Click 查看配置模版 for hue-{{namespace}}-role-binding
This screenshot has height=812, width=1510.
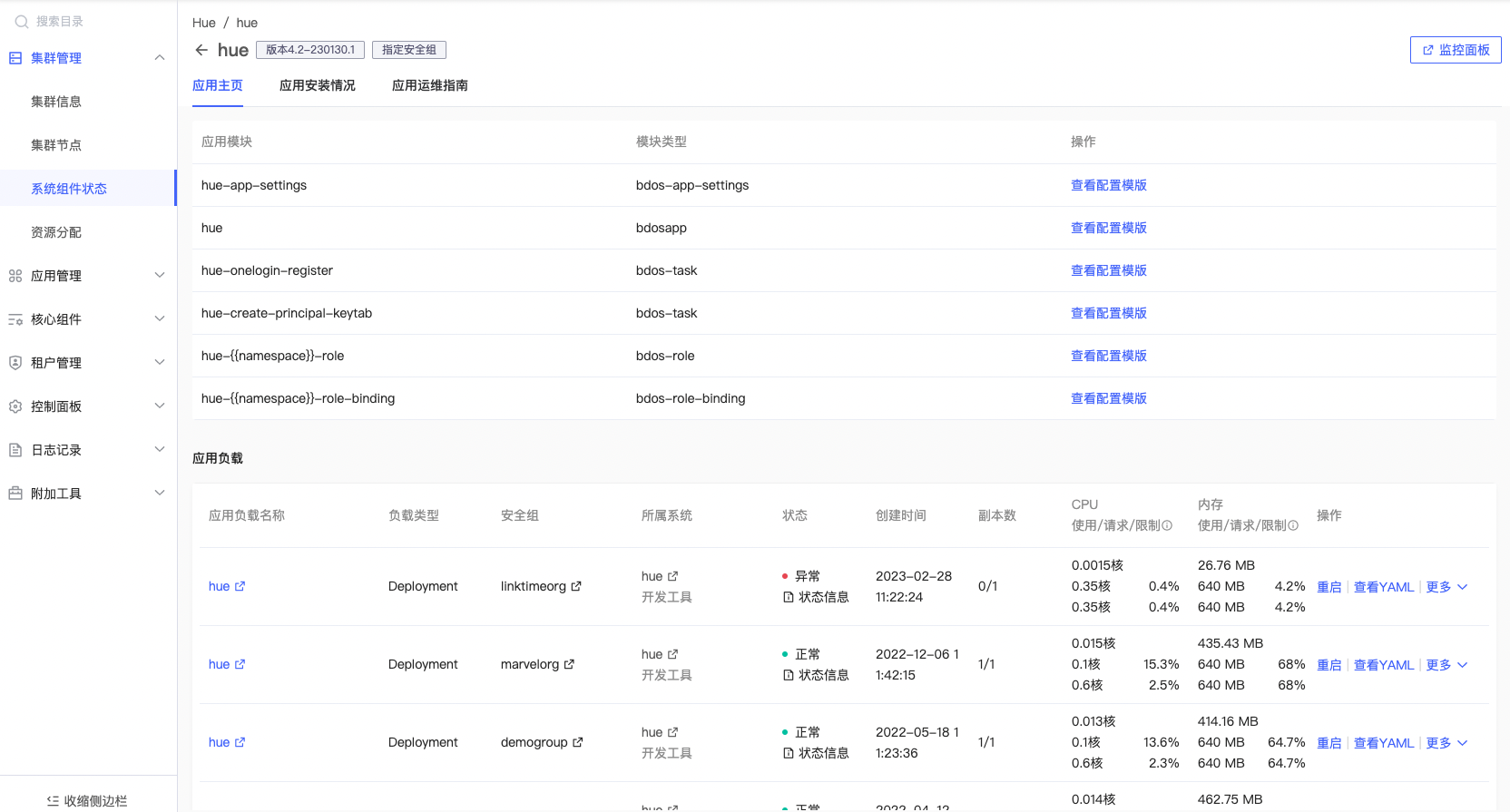point(1109,398)
